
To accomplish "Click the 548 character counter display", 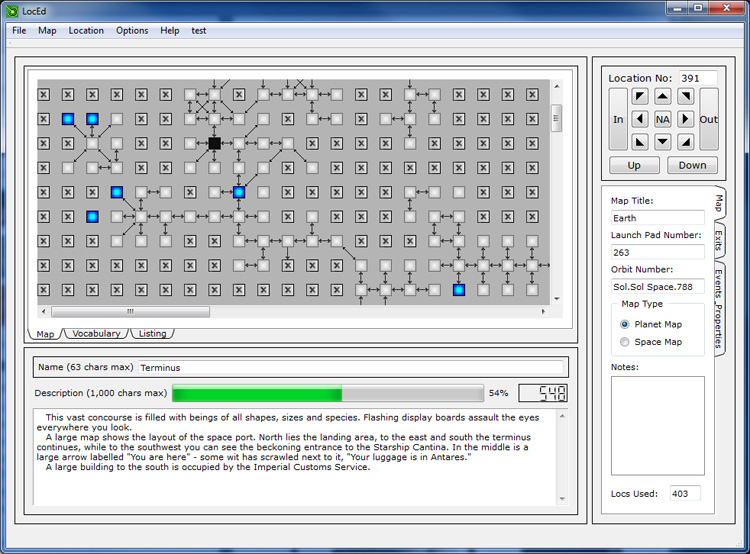I will coord(543,393).
